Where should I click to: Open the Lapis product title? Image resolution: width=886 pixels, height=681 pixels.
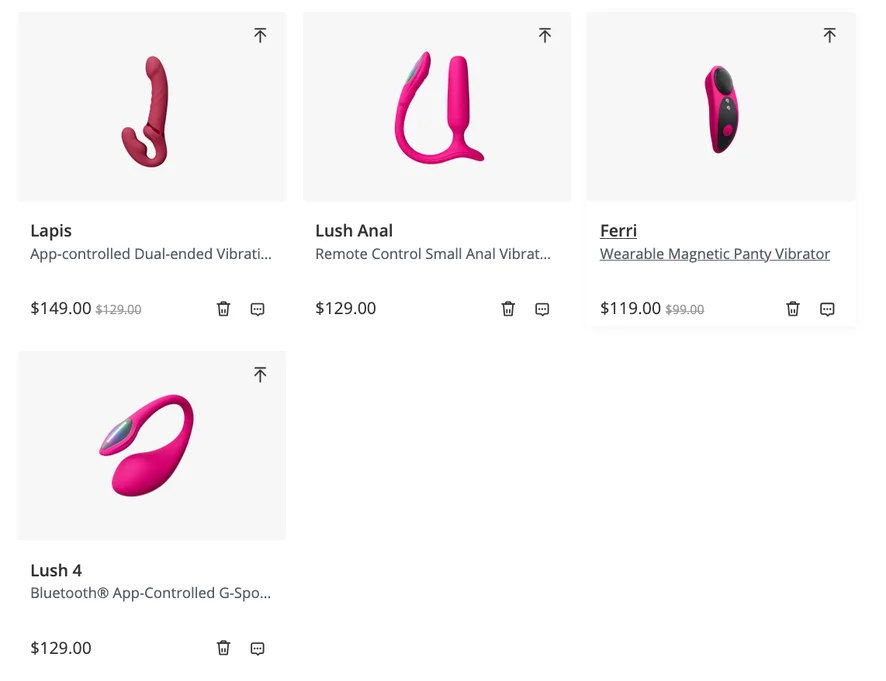(x=51, y=231)
